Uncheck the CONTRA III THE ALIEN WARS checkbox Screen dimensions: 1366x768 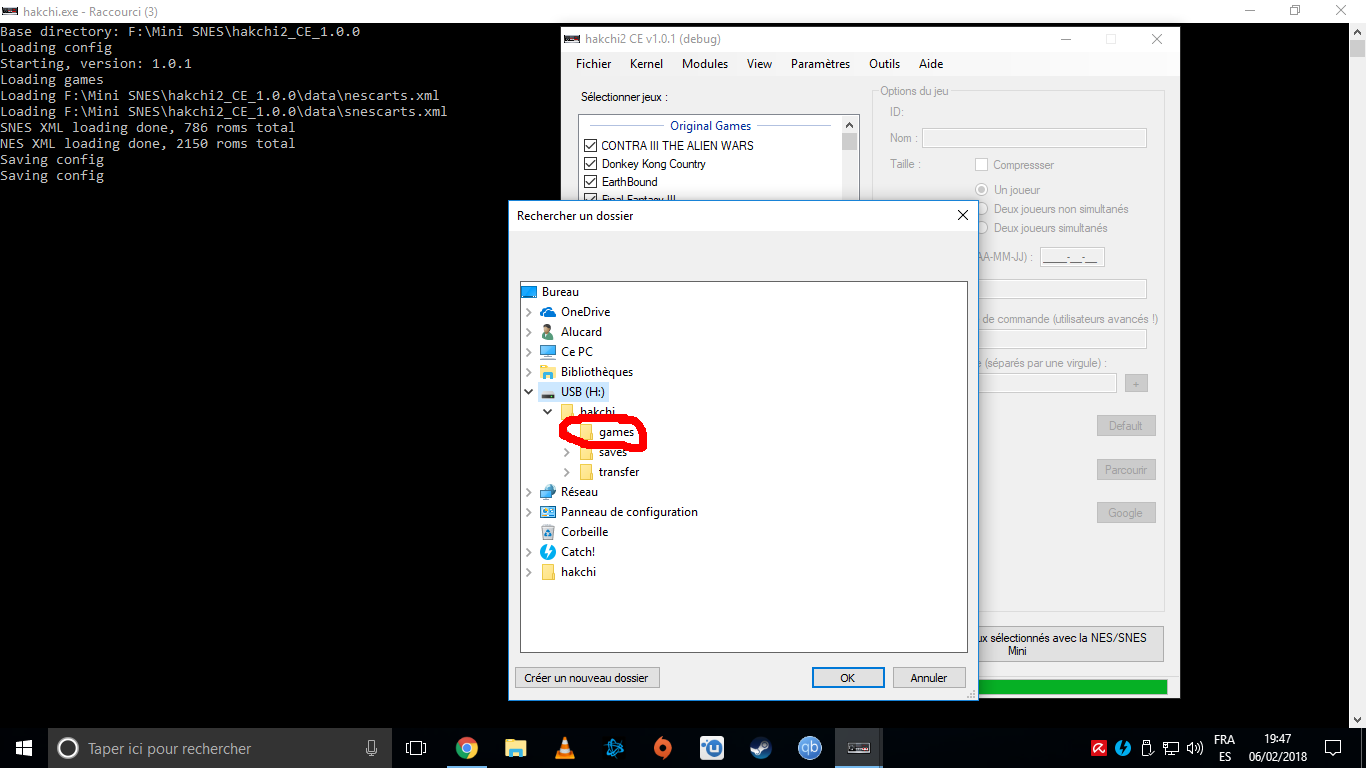590,146
